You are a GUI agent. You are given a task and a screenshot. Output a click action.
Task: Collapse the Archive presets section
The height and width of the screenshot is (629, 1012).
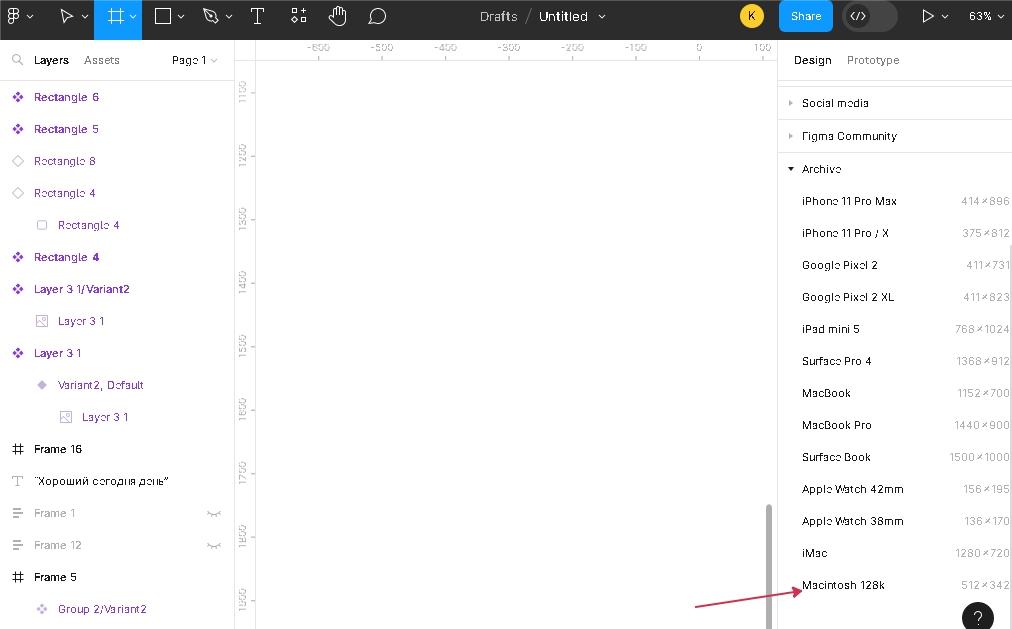click(x=791, y=169)
